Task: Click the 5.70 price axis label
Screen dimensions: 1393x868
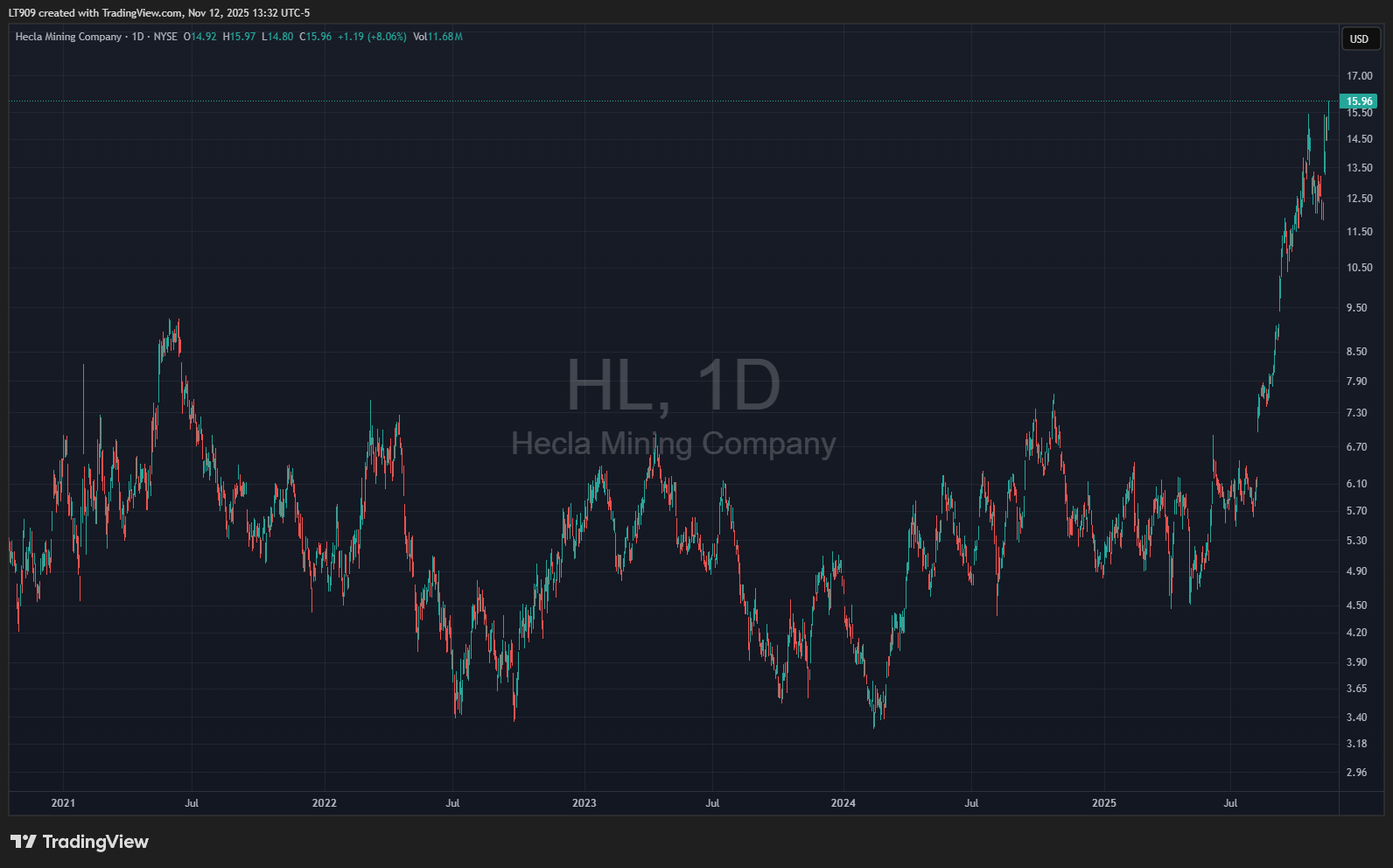Action: tap(1356, 511)
